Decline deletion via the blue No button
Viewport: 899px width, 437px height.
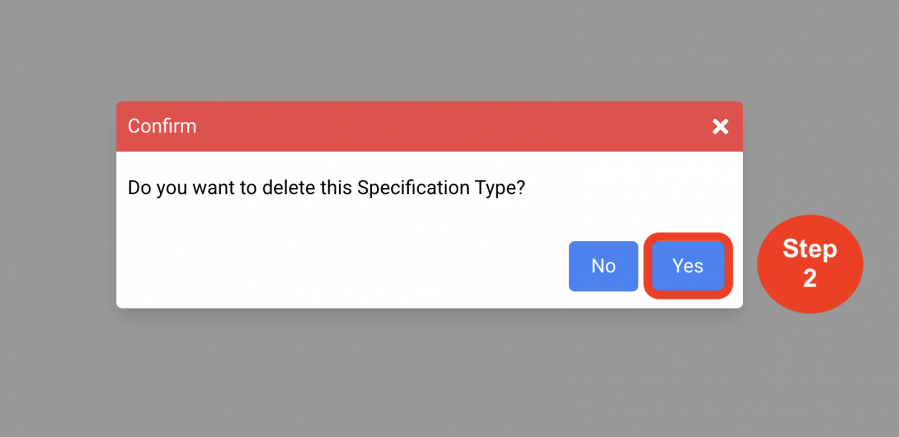(603, 266)
